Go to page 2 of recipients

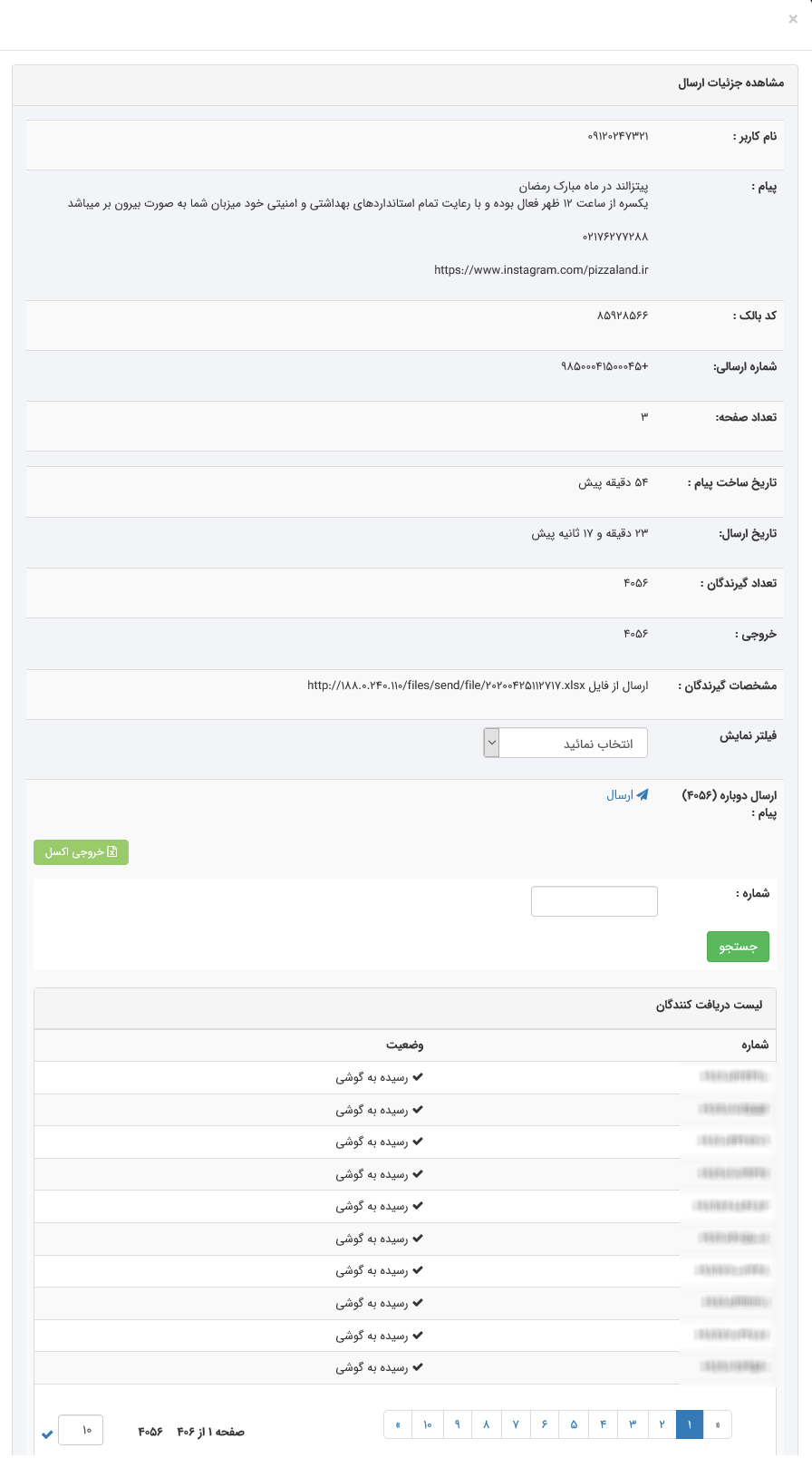(662, 1424)
